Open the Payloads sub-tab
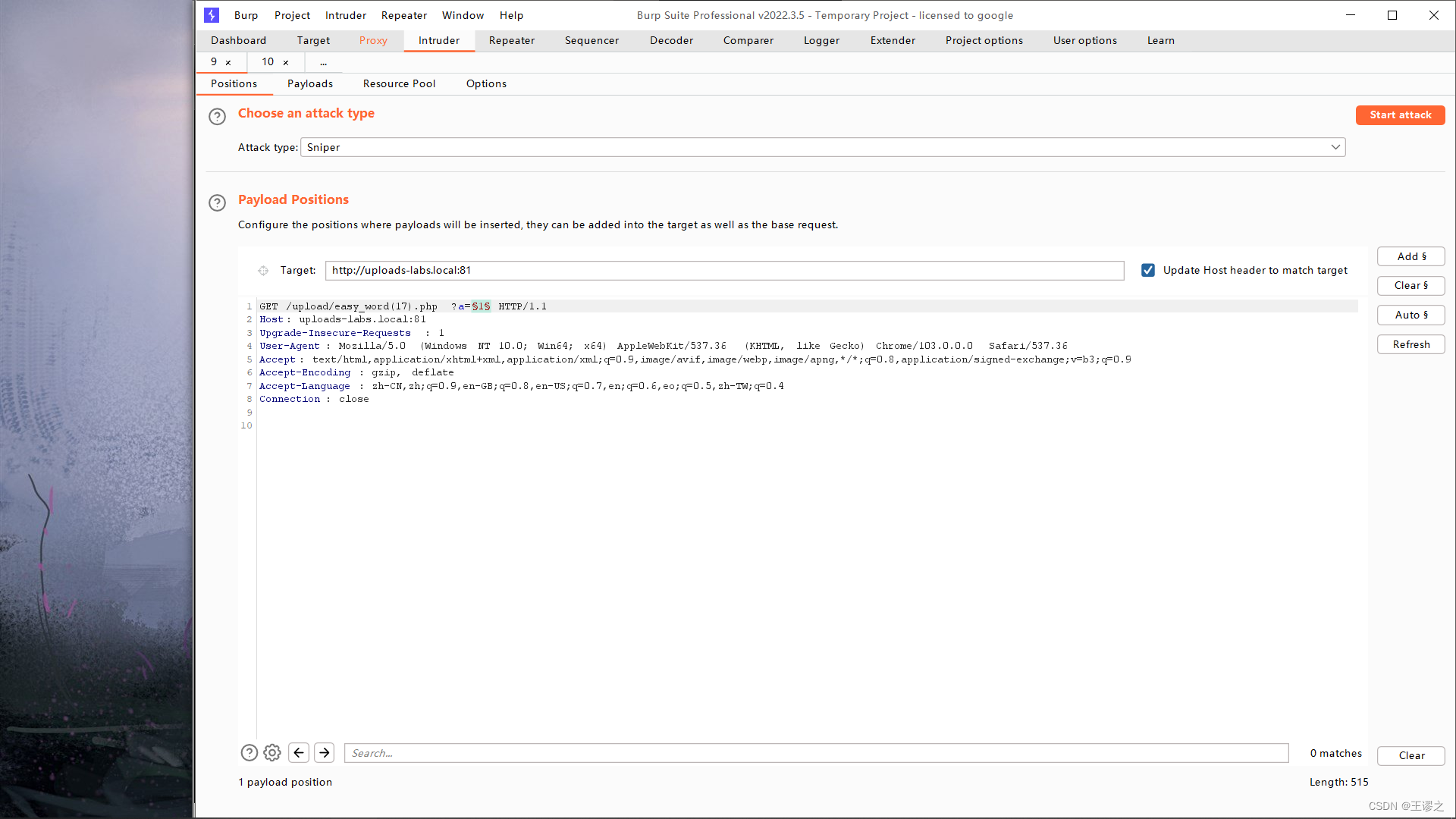 tap(310, 83)
